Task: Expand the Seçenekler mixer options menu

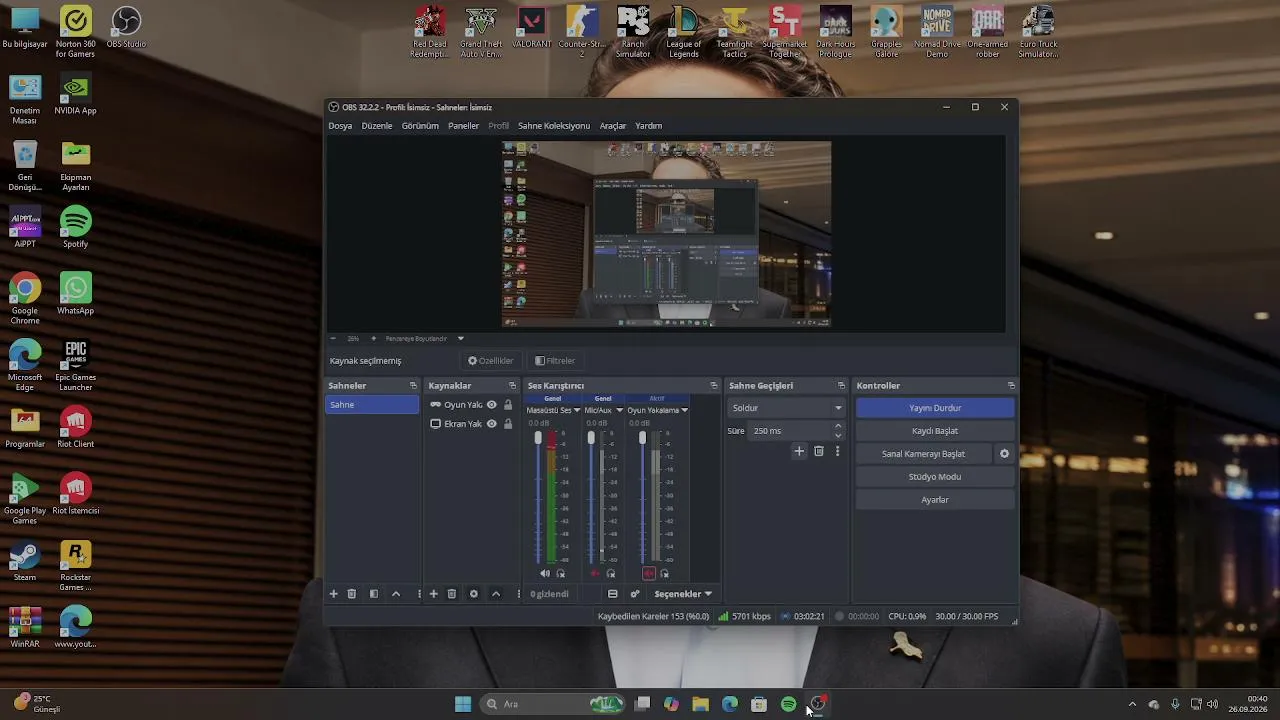Action: [x=683, y=594]
